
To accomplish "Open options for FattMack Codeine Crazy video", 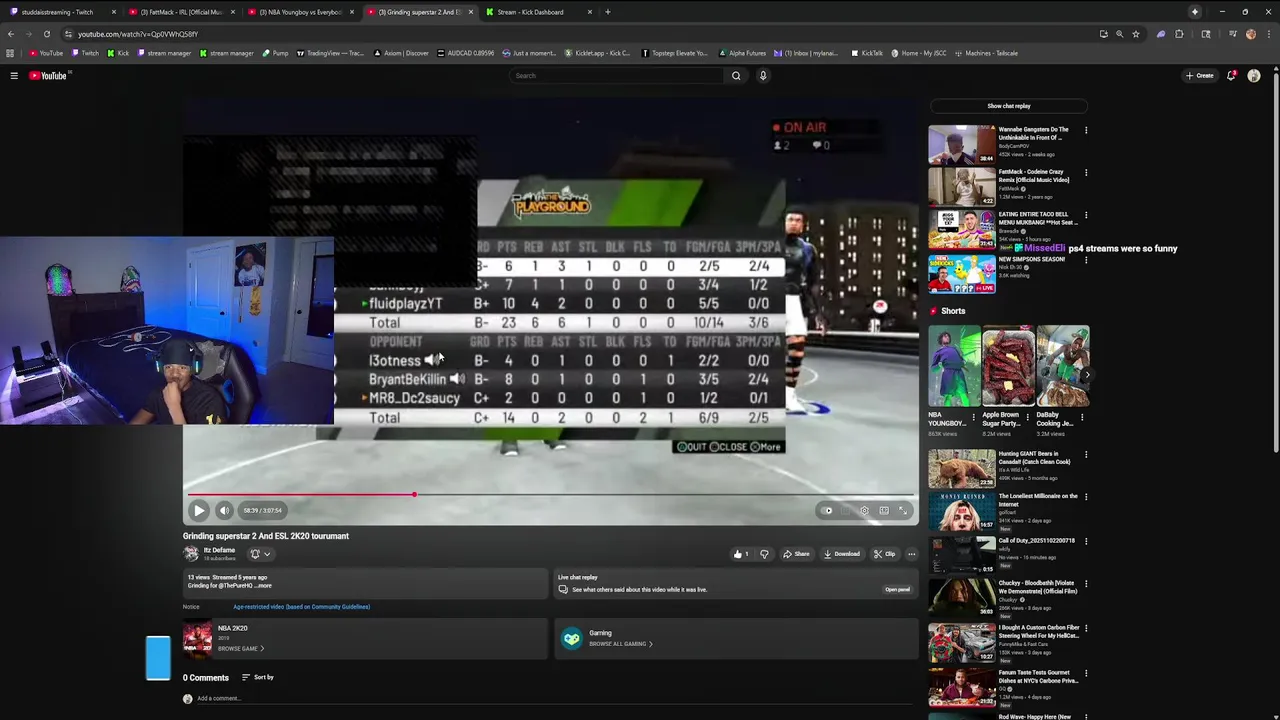I will tap(1086, 173).
